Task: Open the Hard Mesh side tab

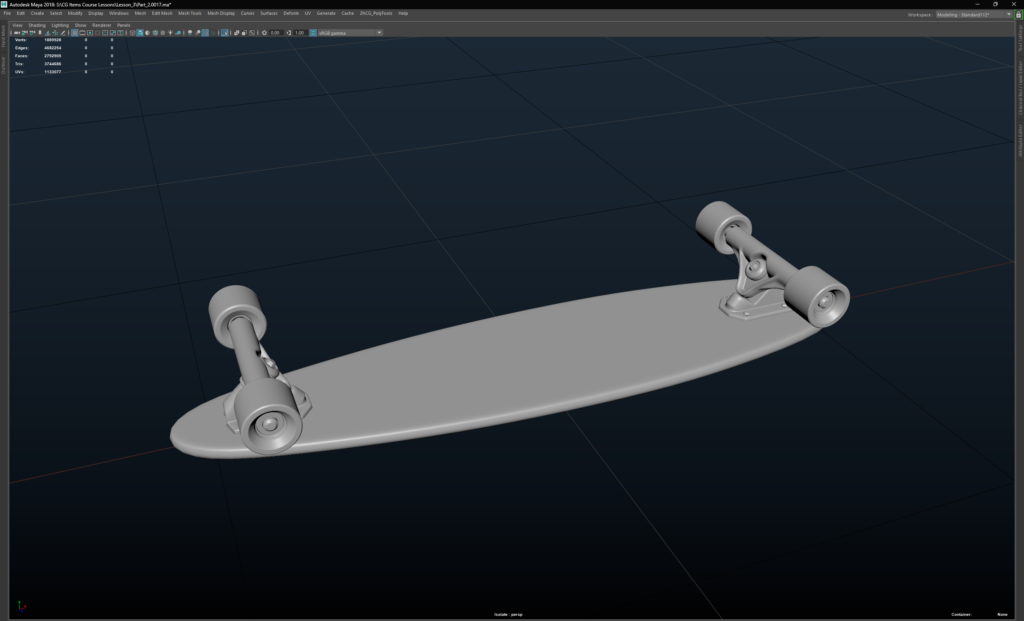Action: click(x=3, y=37)
